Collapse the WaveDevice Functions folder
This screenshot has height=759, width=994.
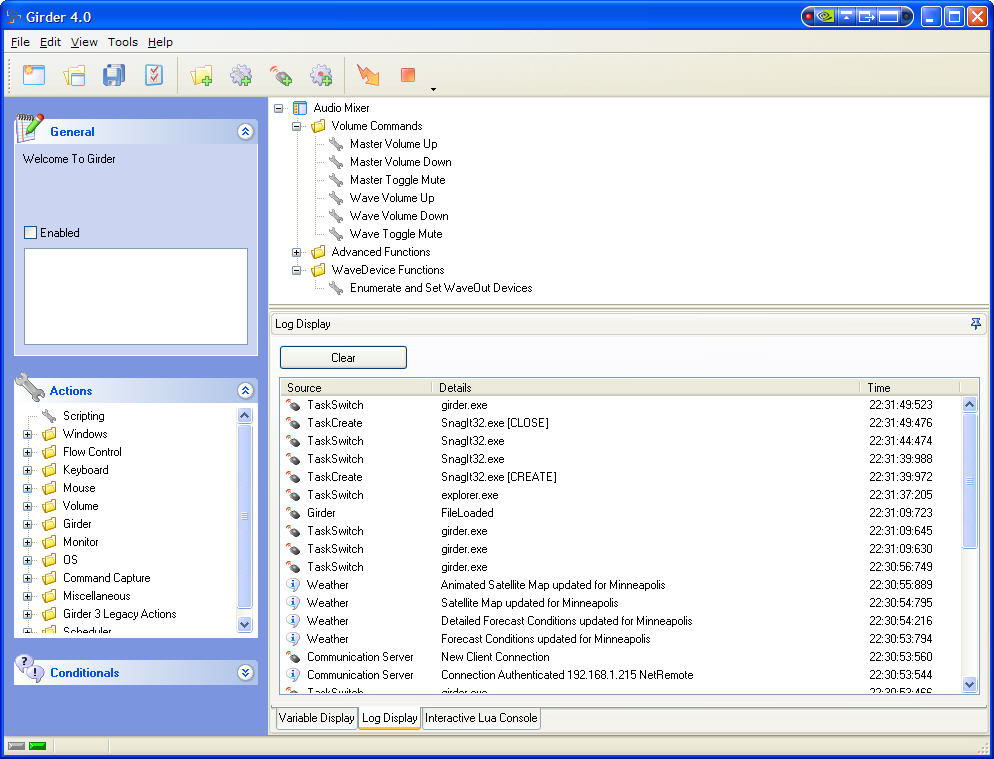click(296, 270)
